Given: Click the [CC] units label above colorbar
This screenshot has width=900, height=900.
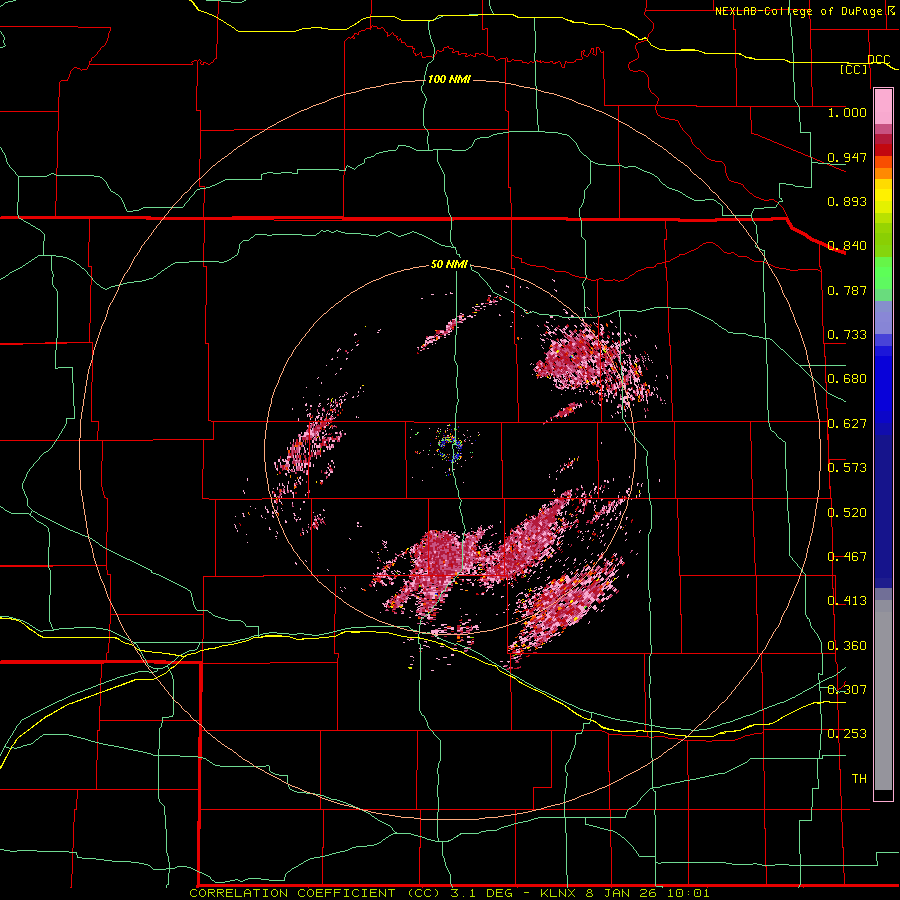Looking at the screenshot, I should pos(854,69).
